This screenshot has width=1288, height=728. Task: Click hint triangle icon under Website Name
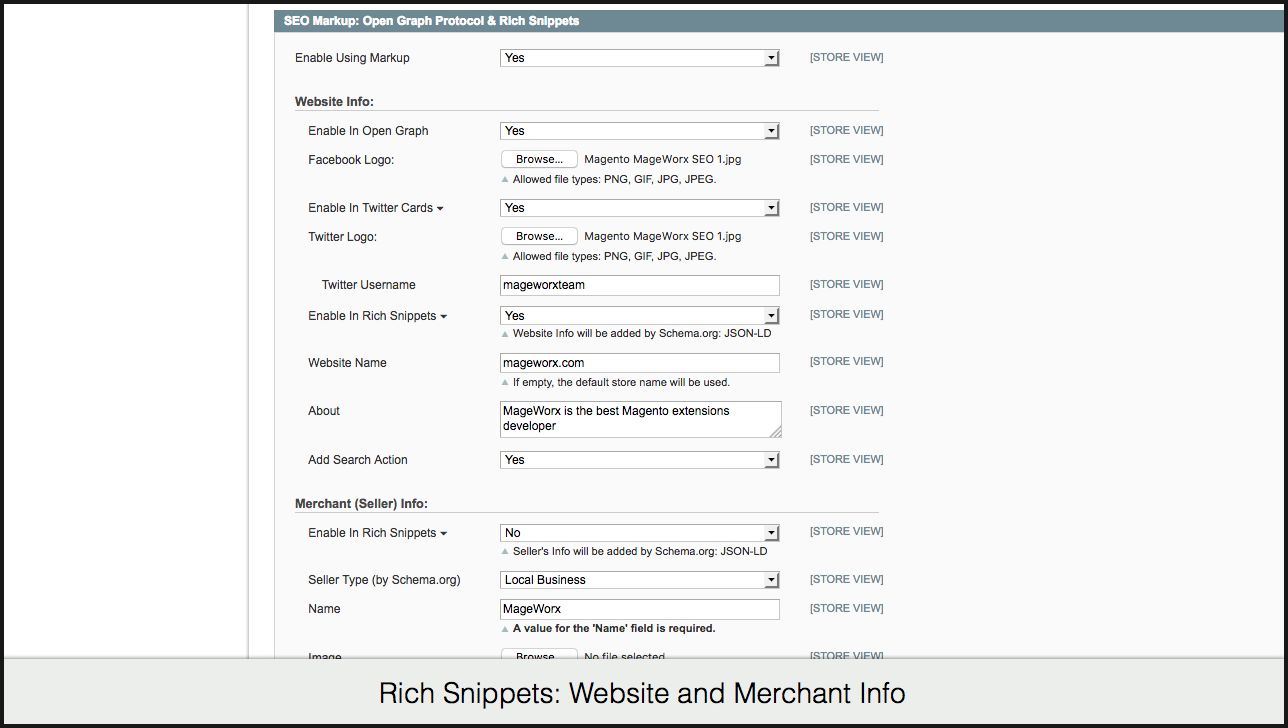pyautogui.click(x=505, y=382)
